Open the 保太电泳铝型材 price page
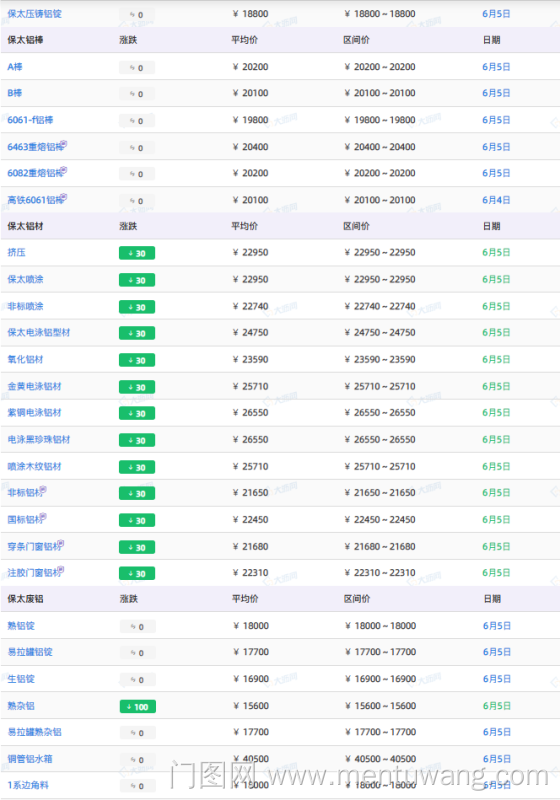The height and width of the screenshot is (800, 560). (39, 333)
